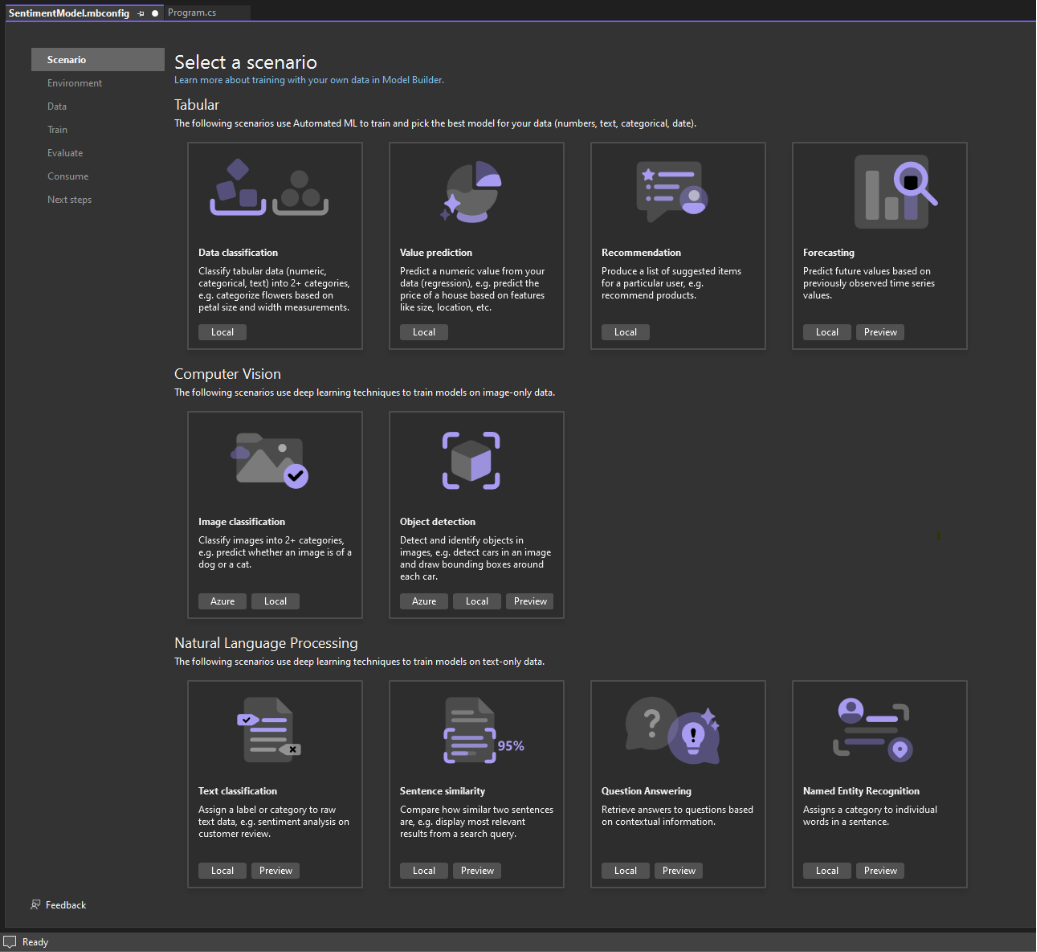Click Local under Data classification
This screenshot has height=952, width=1037.
222,331
